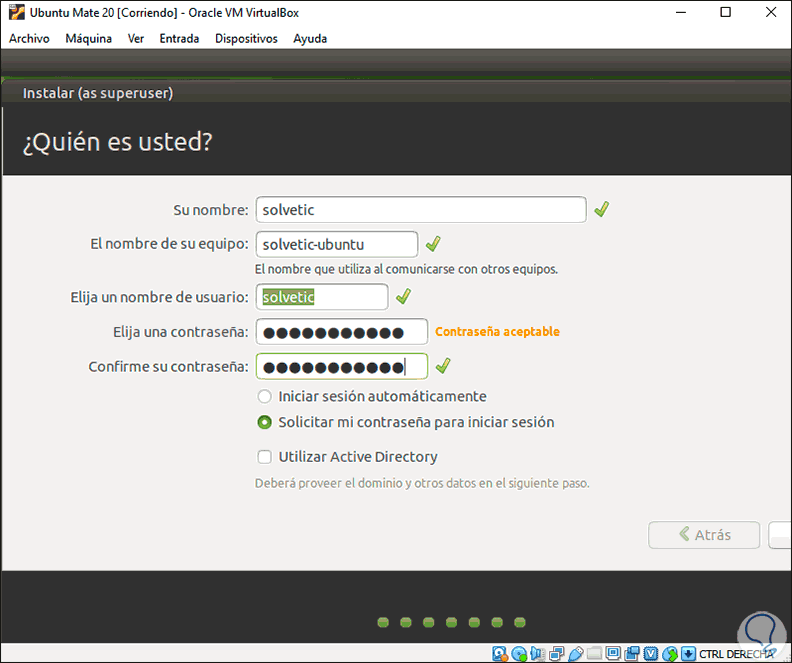Image resolution: width=792 pixels, height=663 pixels.
Task: Open the Ver menu
Action: coord(136,38)
